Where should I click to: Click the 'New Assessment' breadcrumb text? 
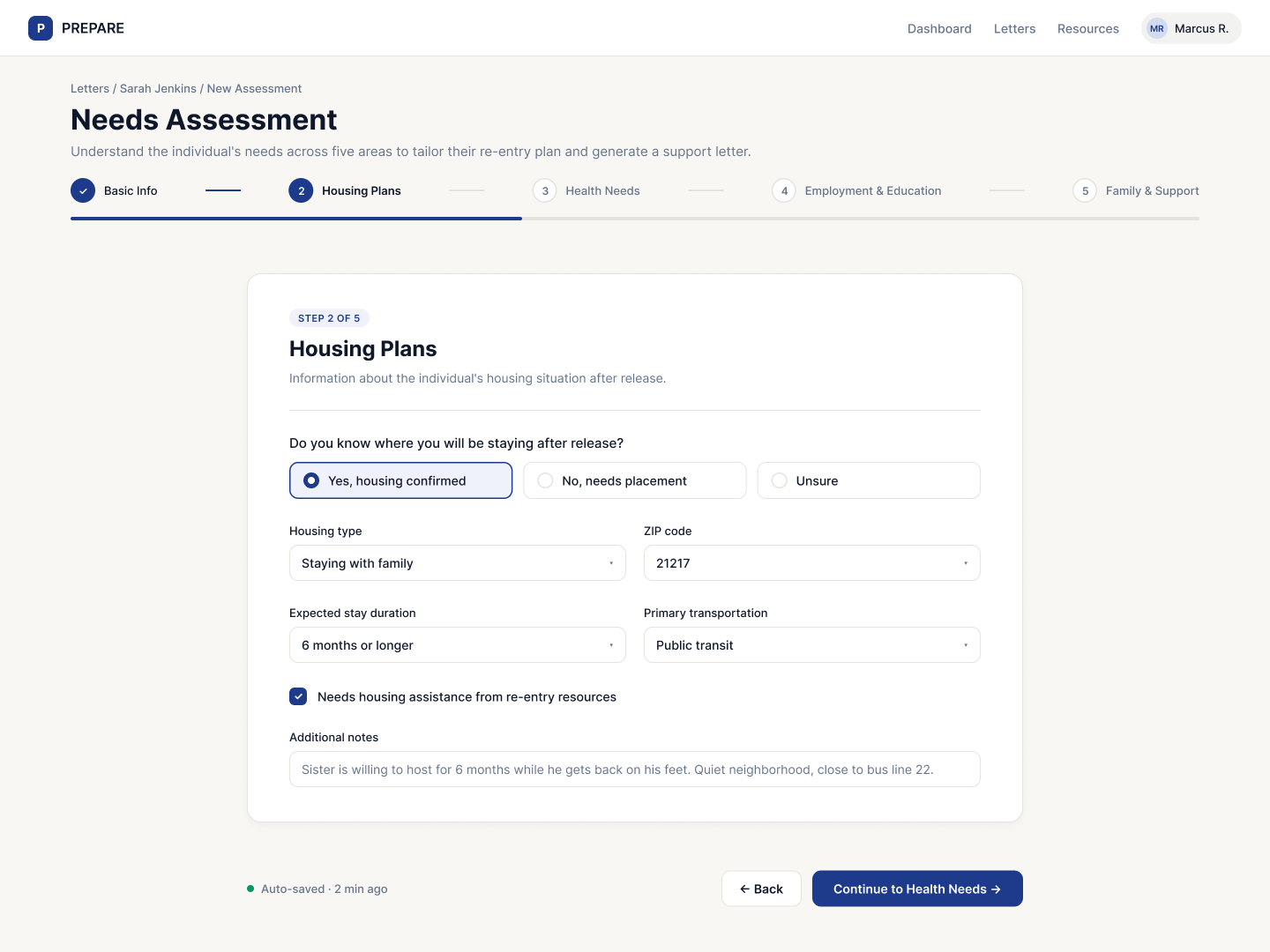pos(254,88)
